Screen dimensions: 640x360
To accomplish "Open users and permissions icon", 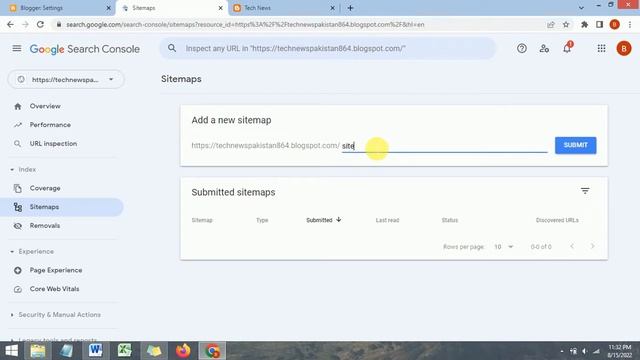I will 544,49.
